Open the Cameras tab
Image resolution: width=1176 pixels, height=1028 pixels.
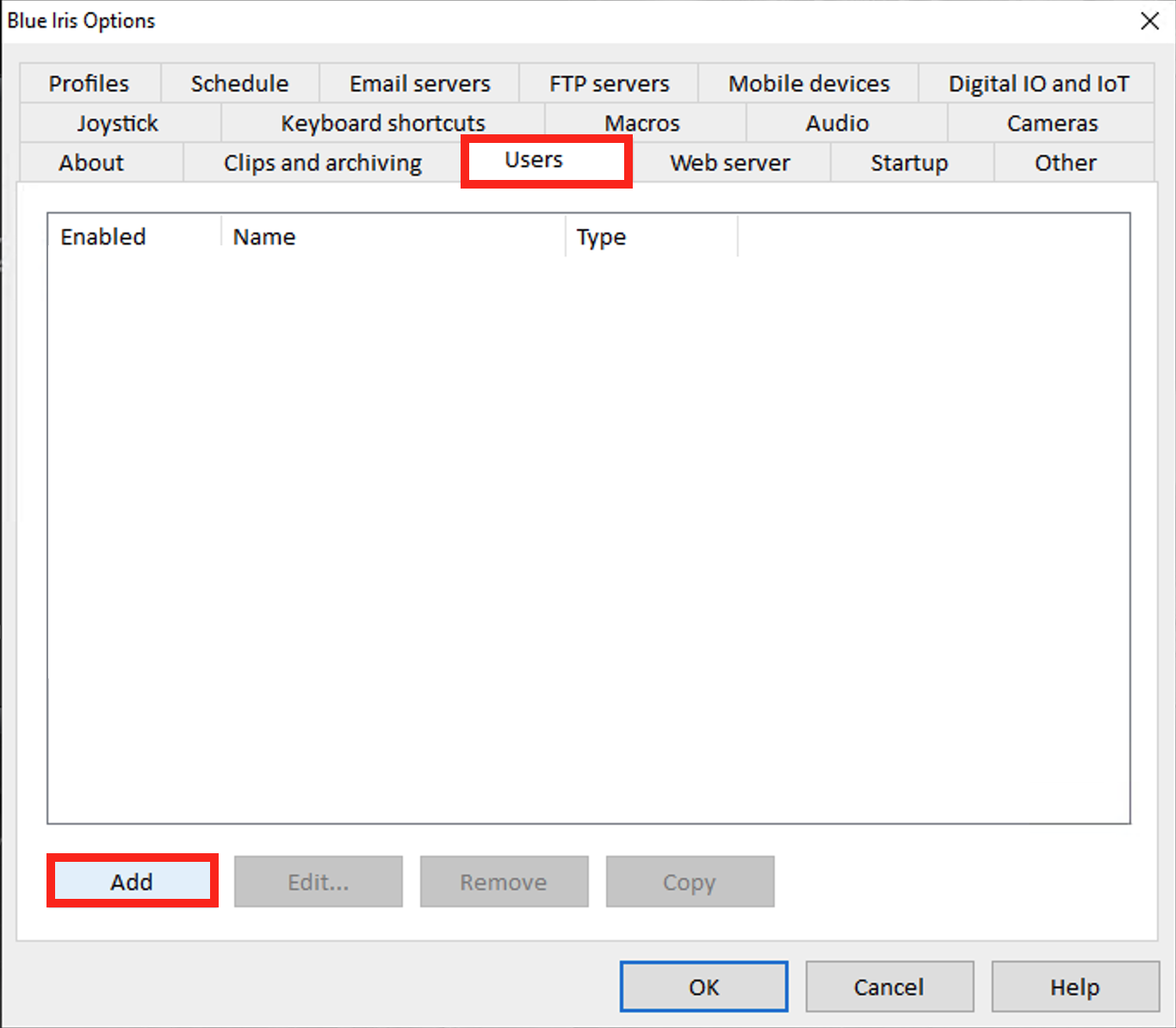(x=1052, y=123)
